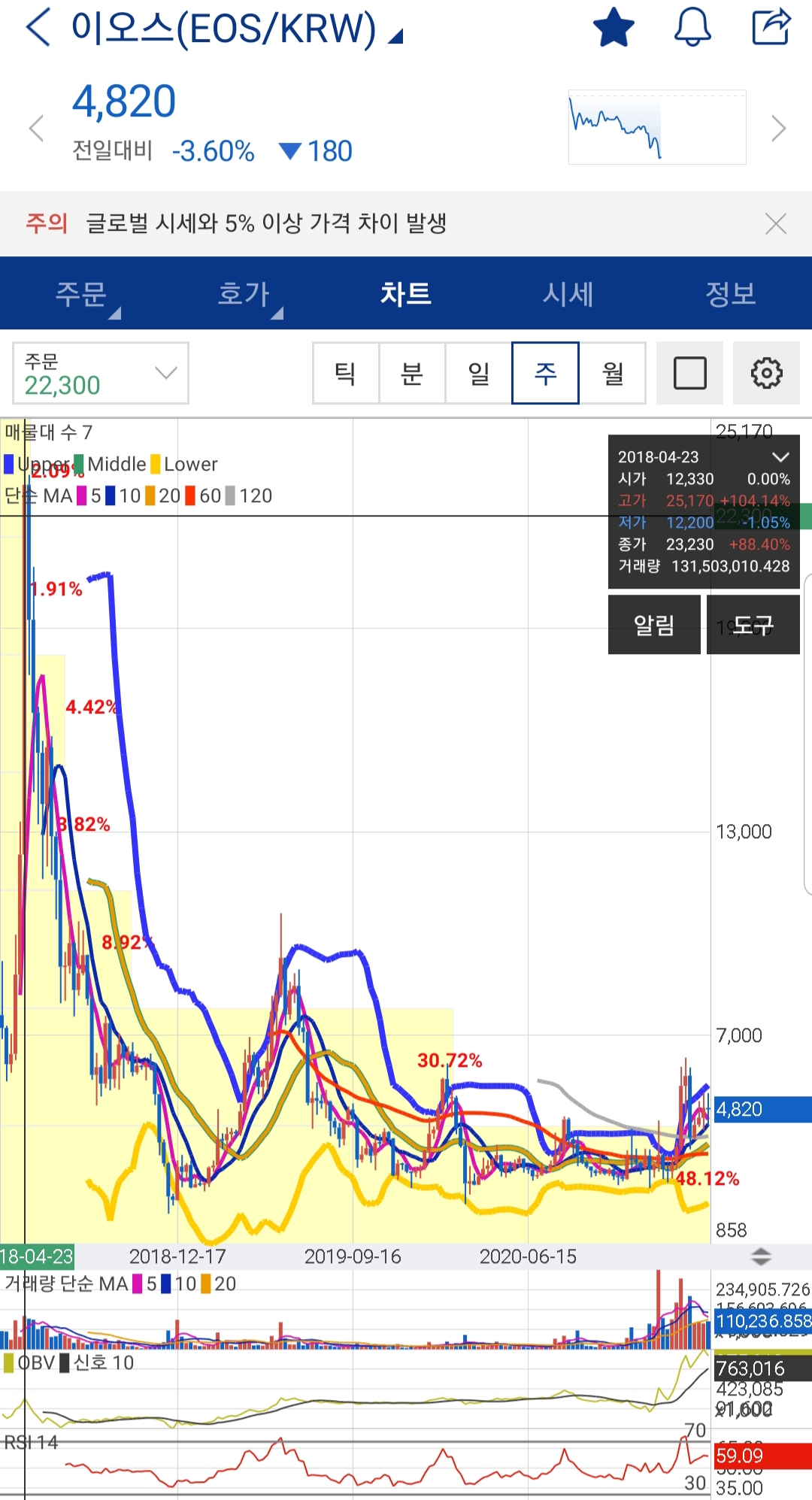Click the MA 5 magenta legend swatch
Viewport: 812px width, 1500px height.
coord(82,495)
